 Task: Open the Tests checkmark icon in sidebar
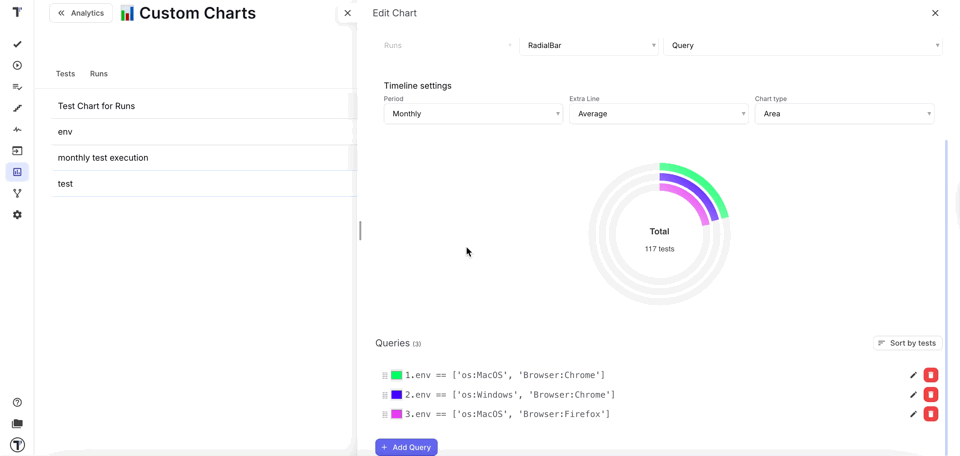click(x=17, y=45)
